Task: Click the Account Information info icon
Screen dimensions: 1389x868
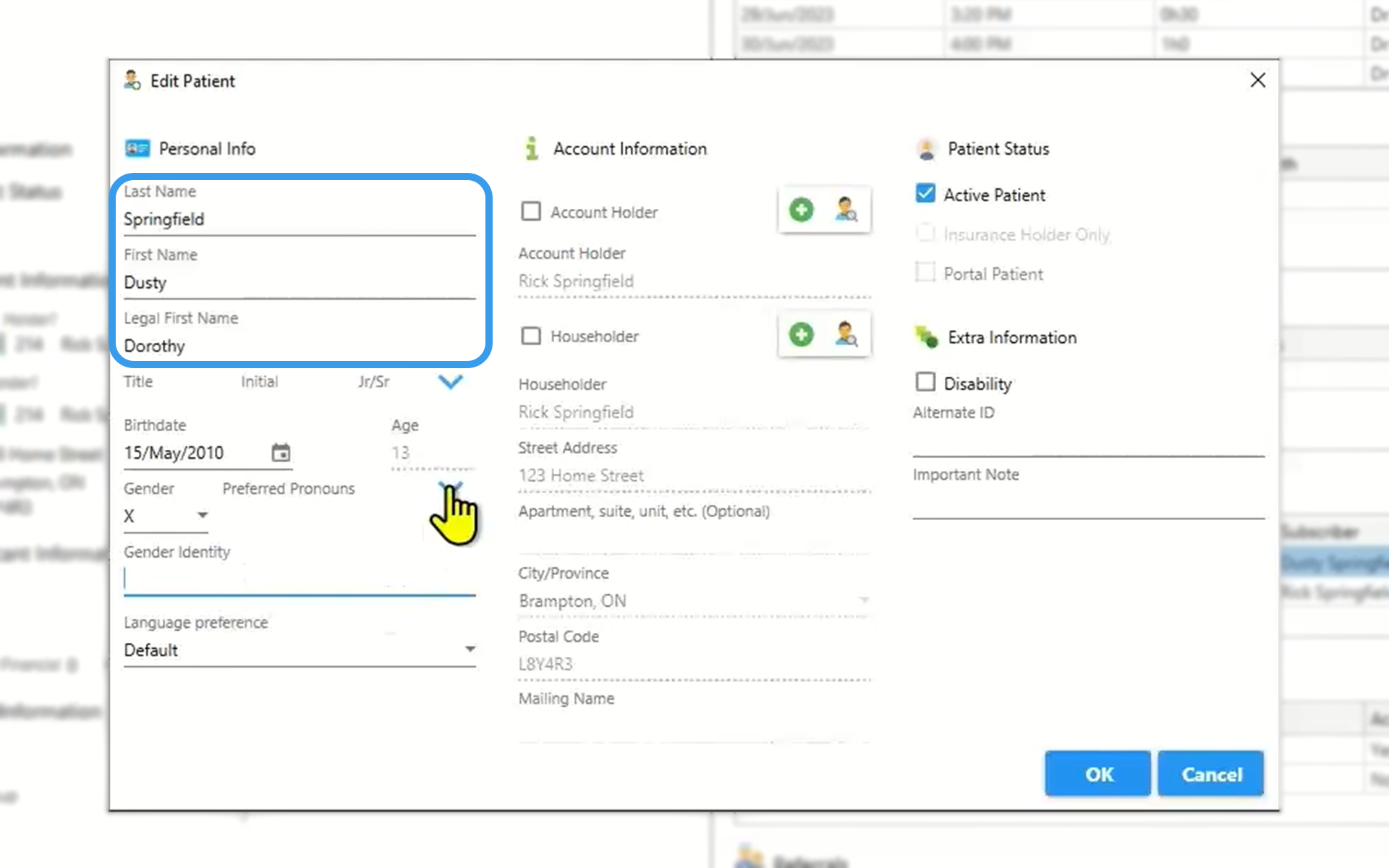Action: (x=532, y=148)
